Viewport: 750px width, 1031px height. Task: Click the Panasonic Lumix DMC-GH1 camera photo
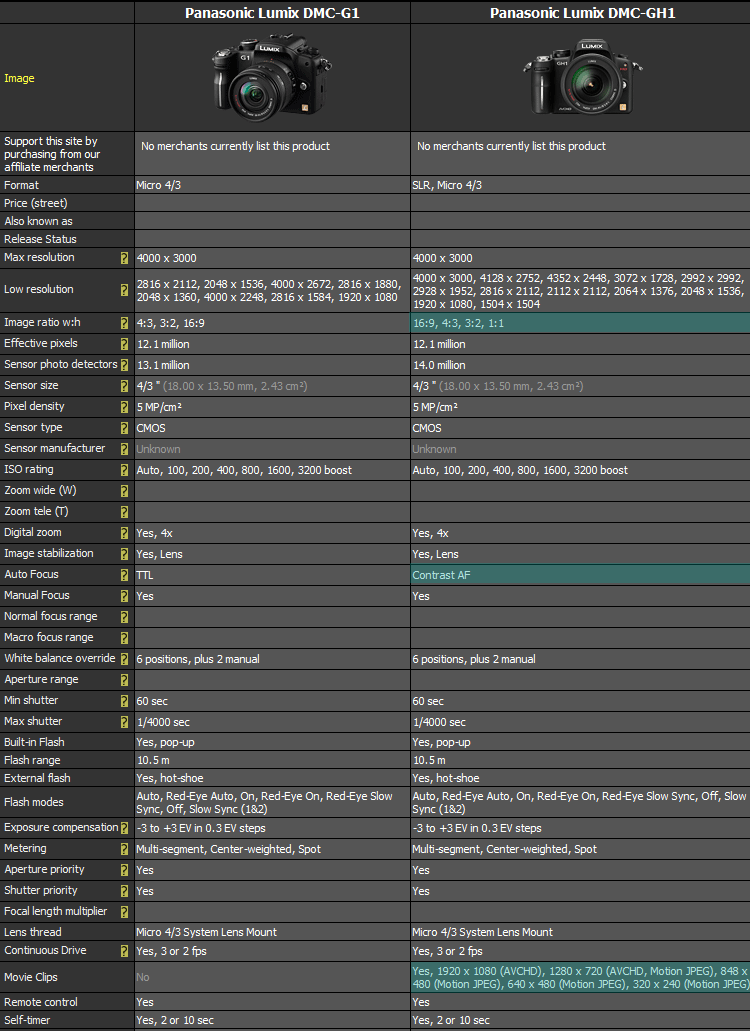click(582, 76)
